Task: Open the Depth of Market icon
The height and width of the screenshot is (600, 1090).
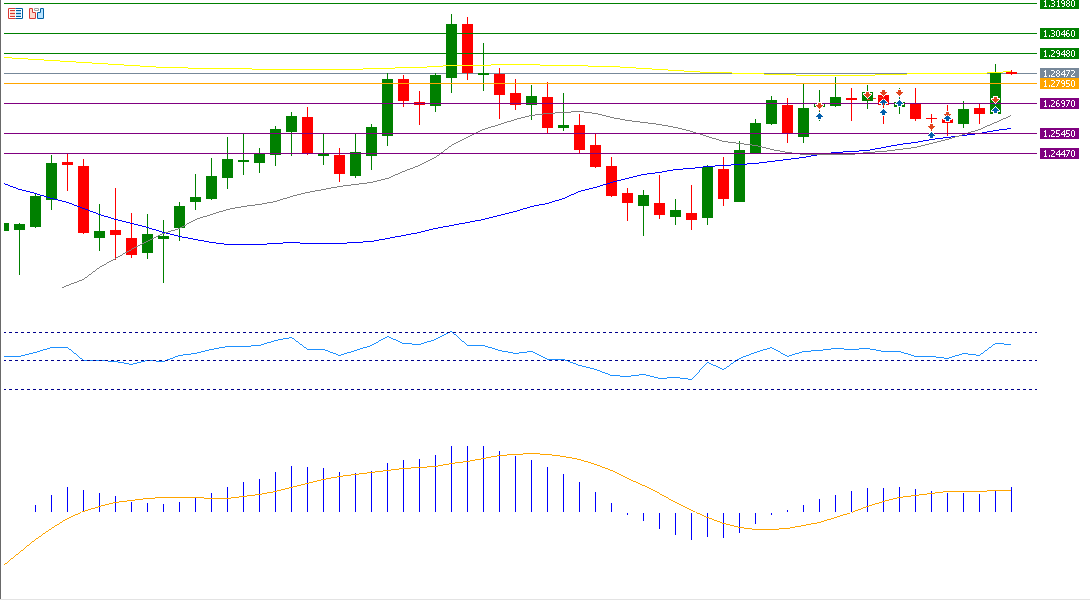Action: click(x=37, y=14)
